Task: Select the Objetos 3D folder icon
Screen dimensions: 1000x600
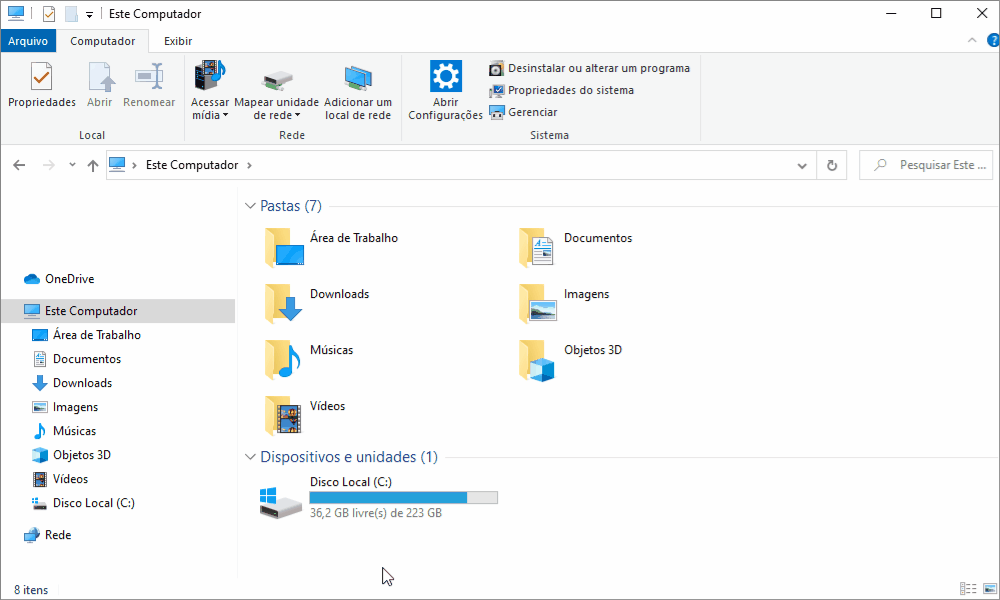Action: click(537, 360)
